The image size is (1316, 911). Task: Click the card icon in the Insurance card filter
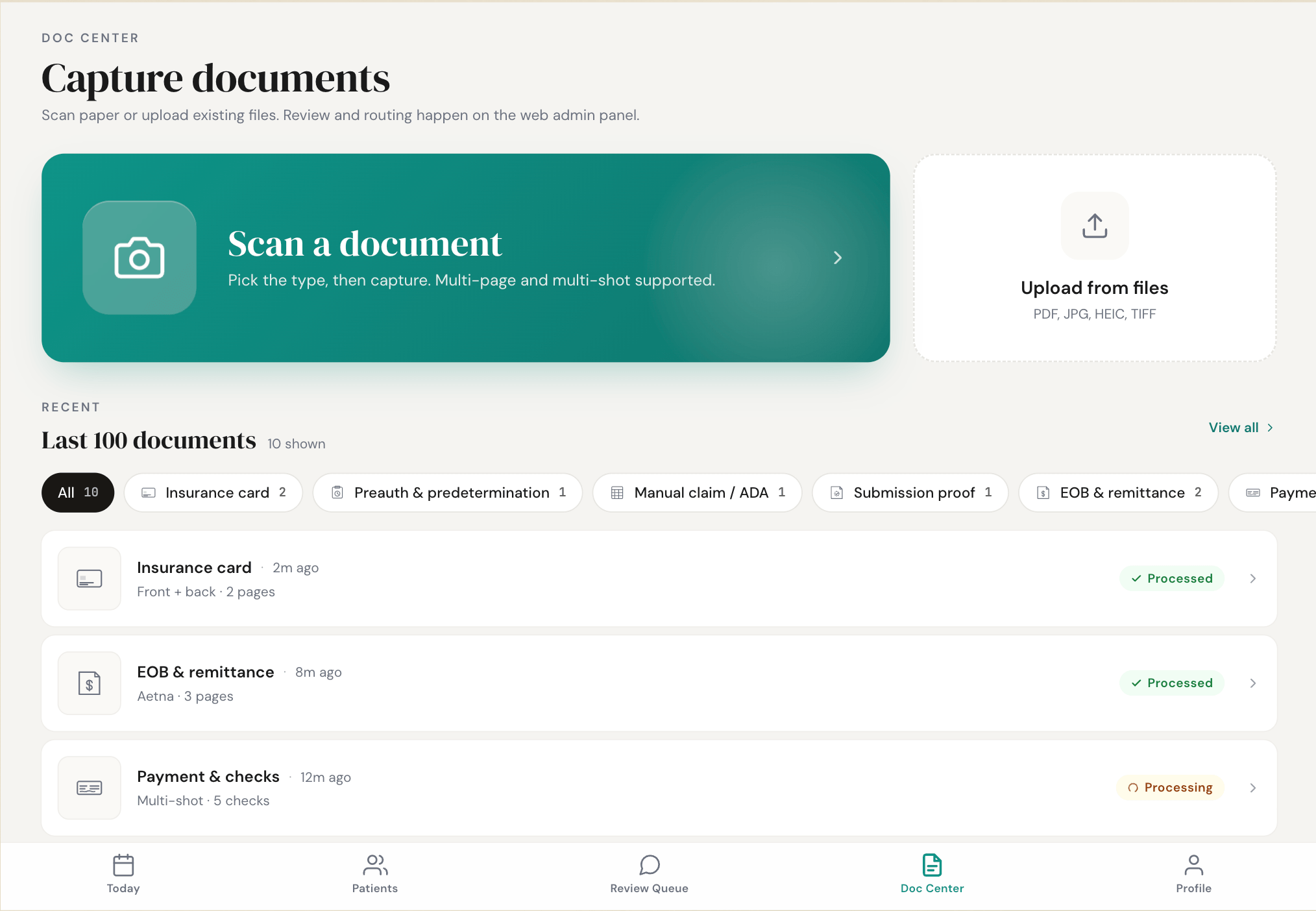pos(149,493)
